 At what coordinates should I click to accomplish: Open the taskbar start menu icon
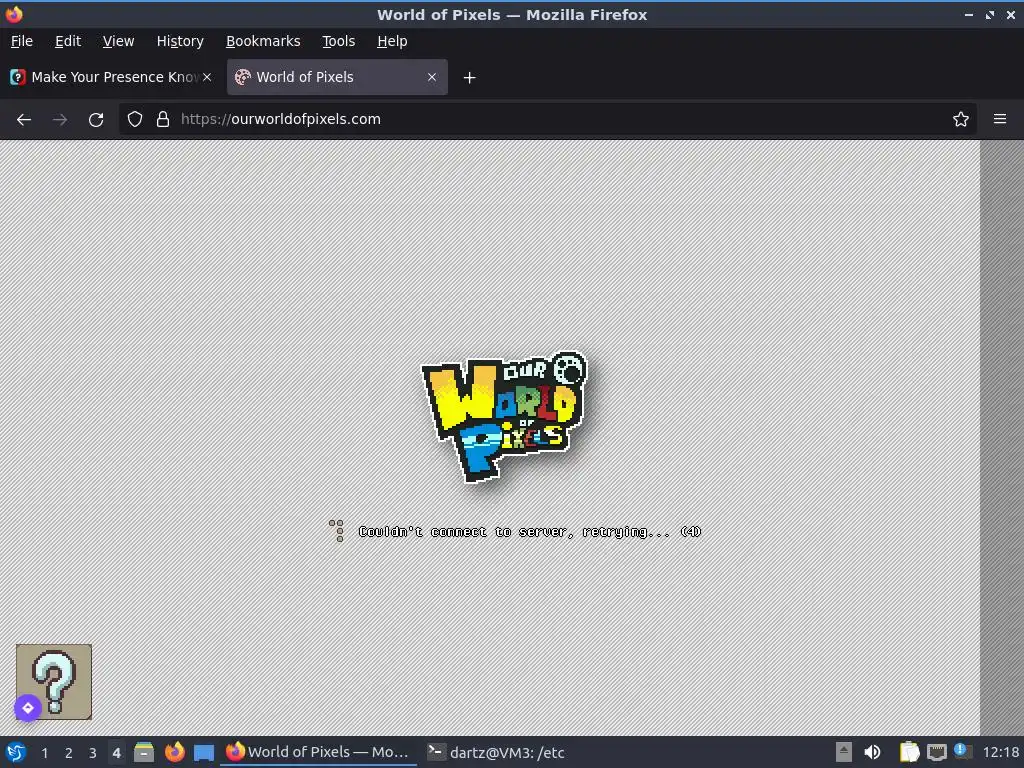(15, 752)
